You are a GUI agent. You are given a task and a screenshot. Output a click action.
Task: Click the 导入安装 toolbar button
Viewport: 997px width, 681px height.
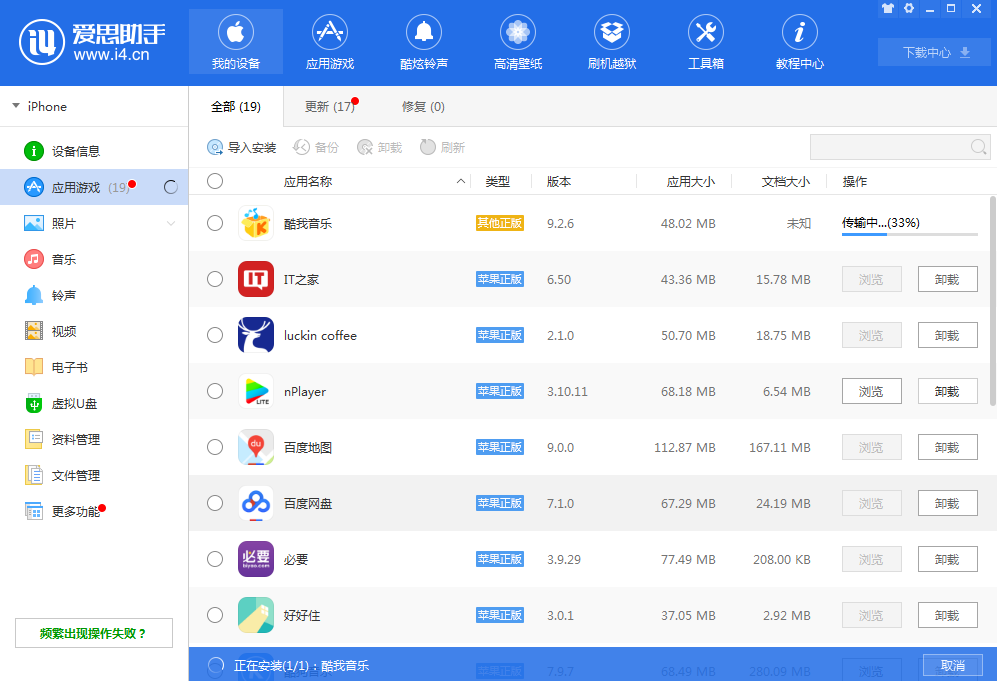point(242,148)
